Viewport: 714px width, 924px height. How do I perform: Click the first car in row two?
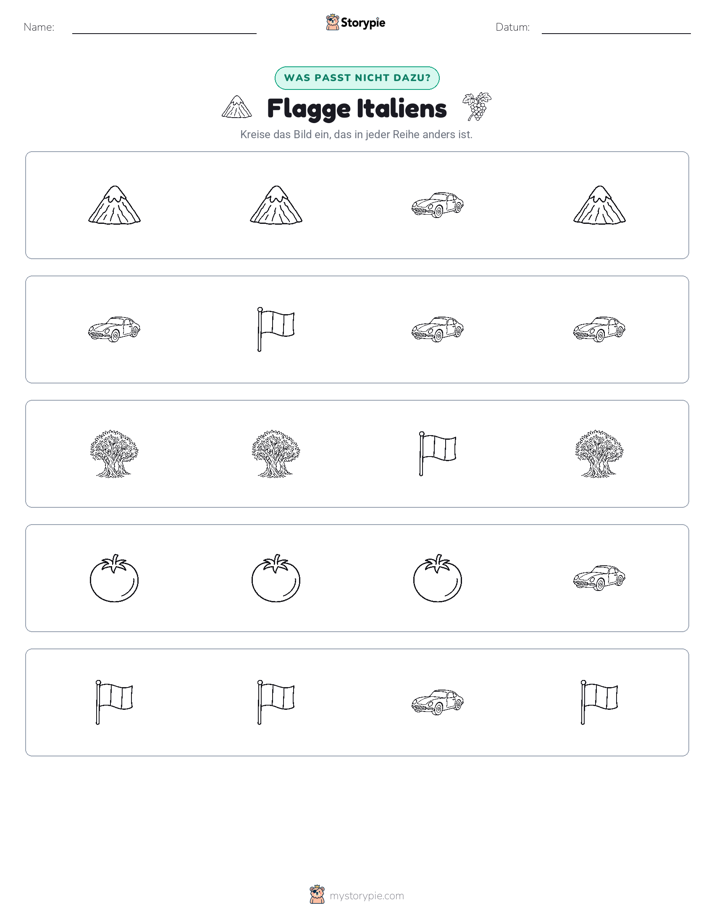[x=114, y=329]
